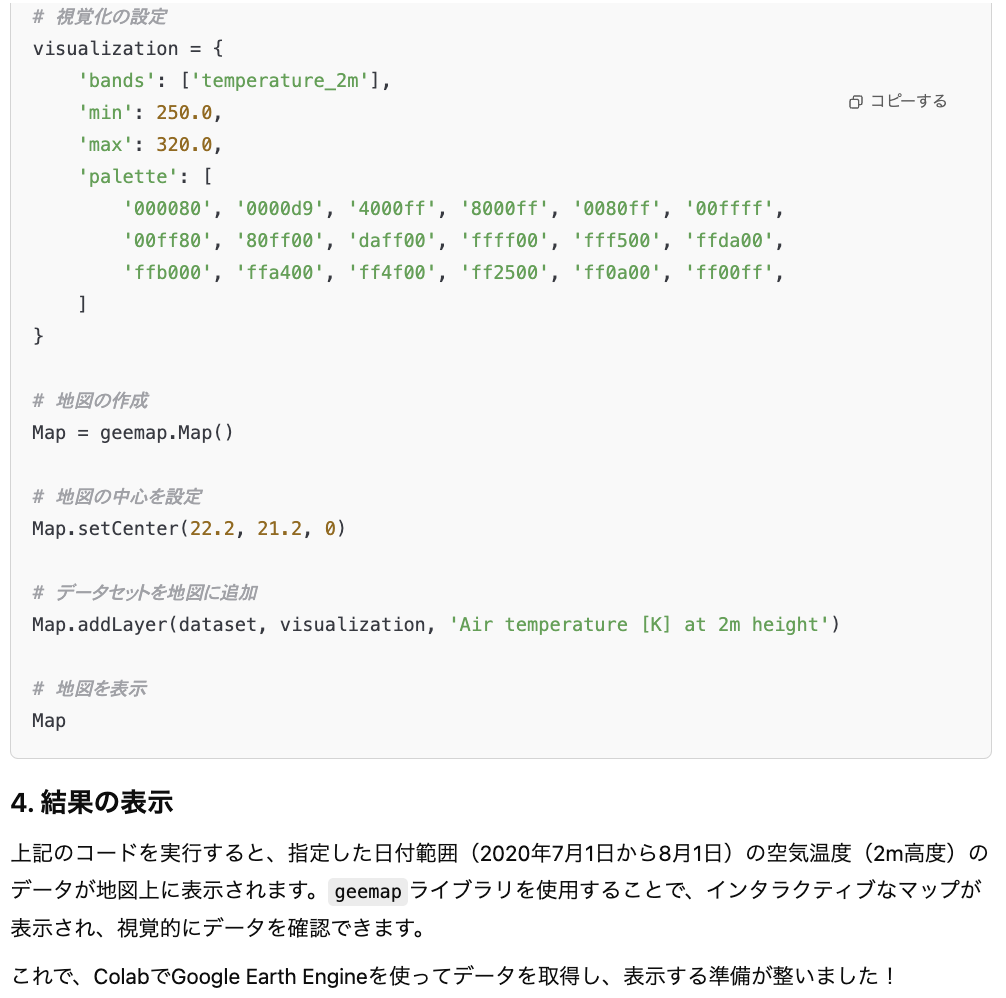Click the Map = geemap.Map() code line
This screenshot has width=1006, height=998.
click(133, 432)
